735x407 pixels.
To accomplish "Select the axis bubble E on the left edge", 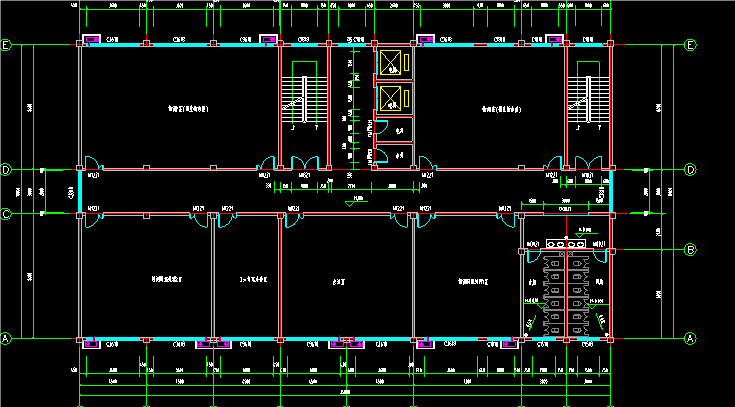I will coord(6,45).
